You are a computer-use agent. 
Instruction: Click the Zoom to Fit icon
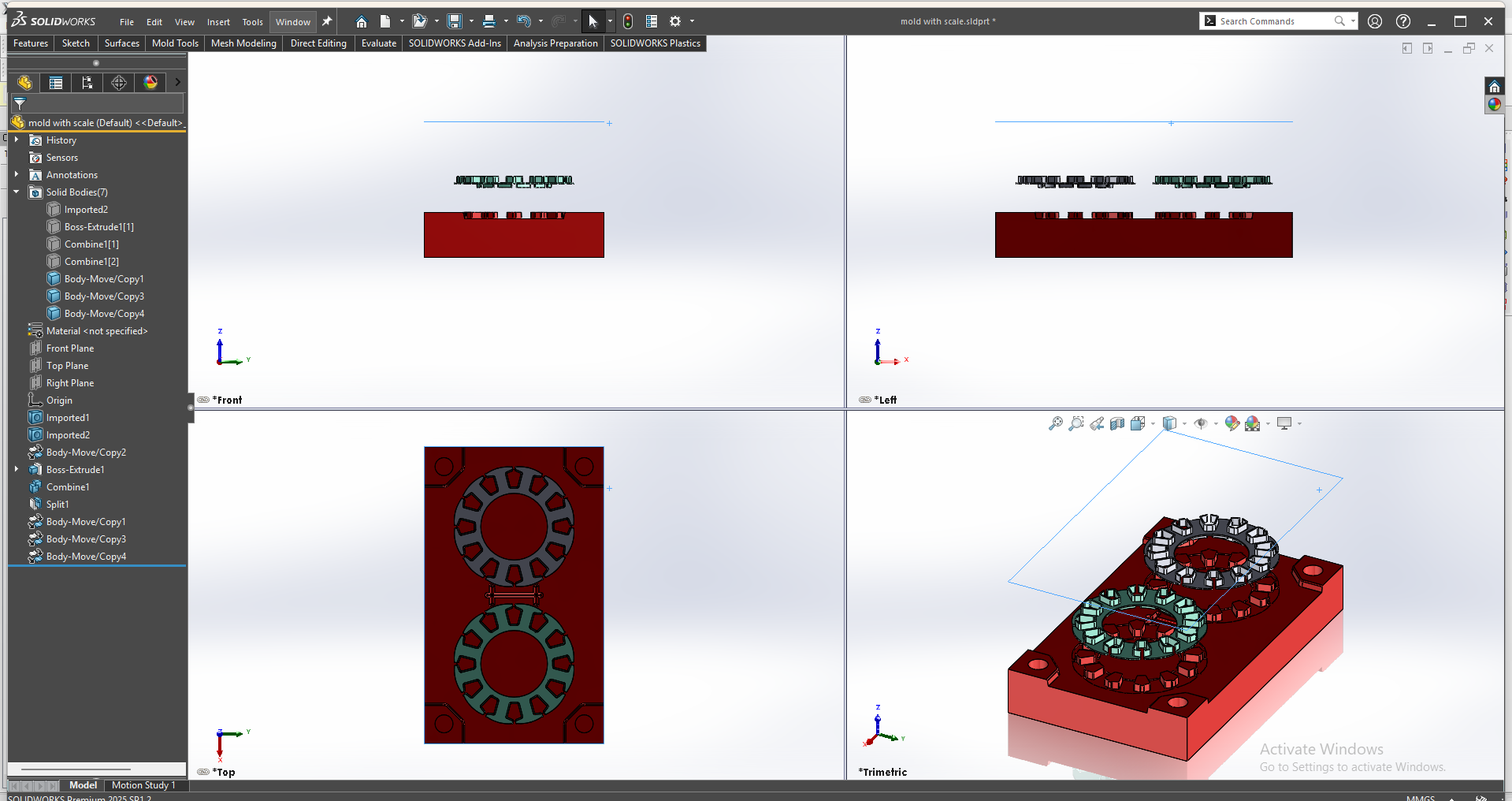(x=1056, y=424)
